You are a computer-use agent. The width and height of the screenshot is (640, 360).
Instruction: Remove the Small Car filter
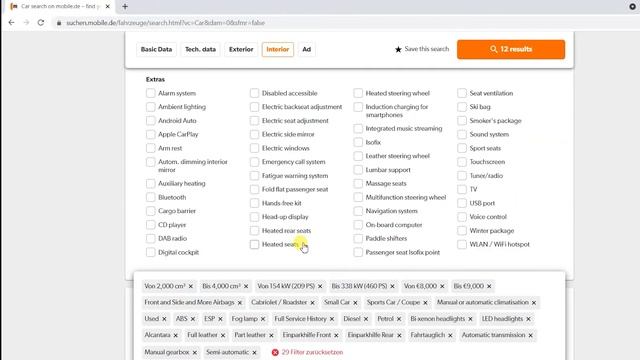click(355, 303)
